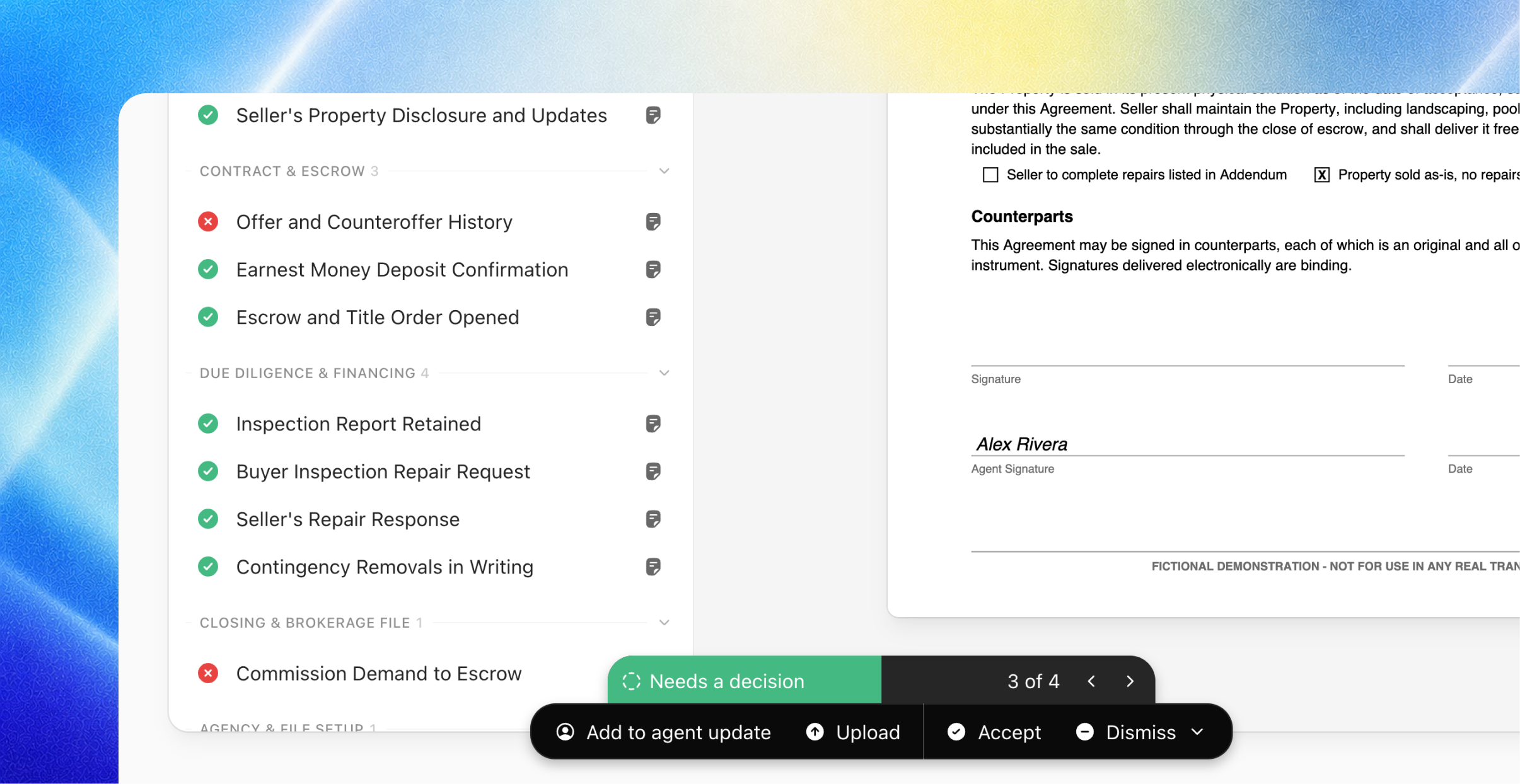Open note icon for Earnest Money Deposit Confirmation

[x=653, y=270]
